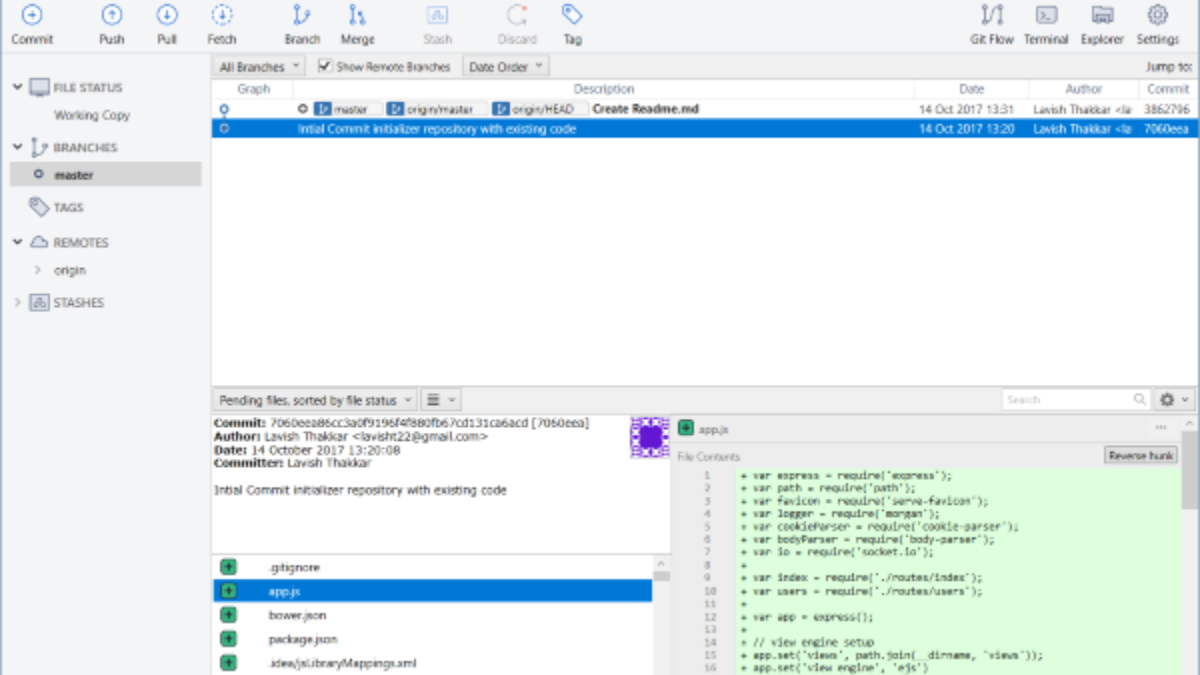The image size is (1200, 675).
Task: Select the master branch in sidebar
Action: 74,175
